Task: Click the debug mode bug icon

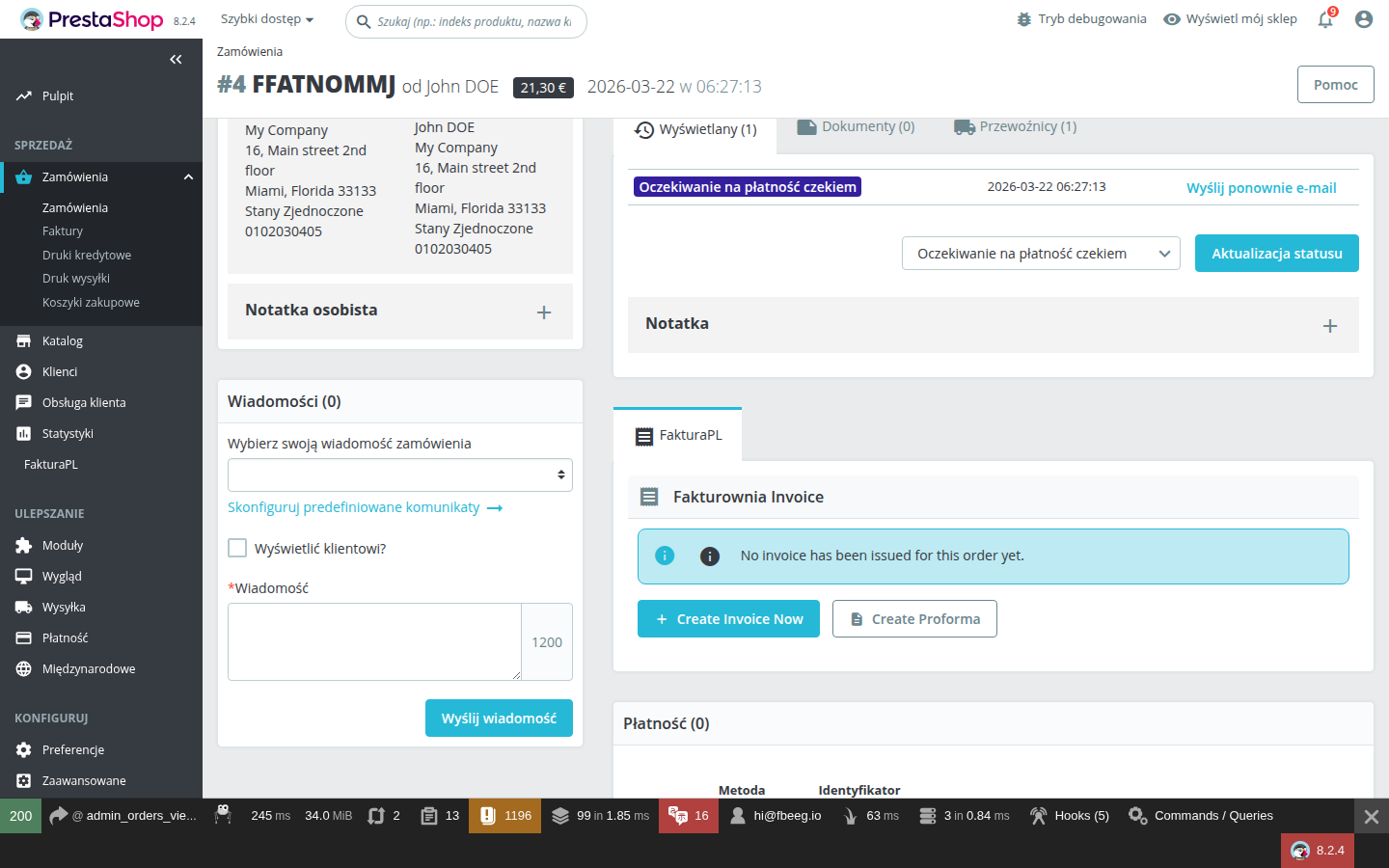Action: pos(1024,19)
